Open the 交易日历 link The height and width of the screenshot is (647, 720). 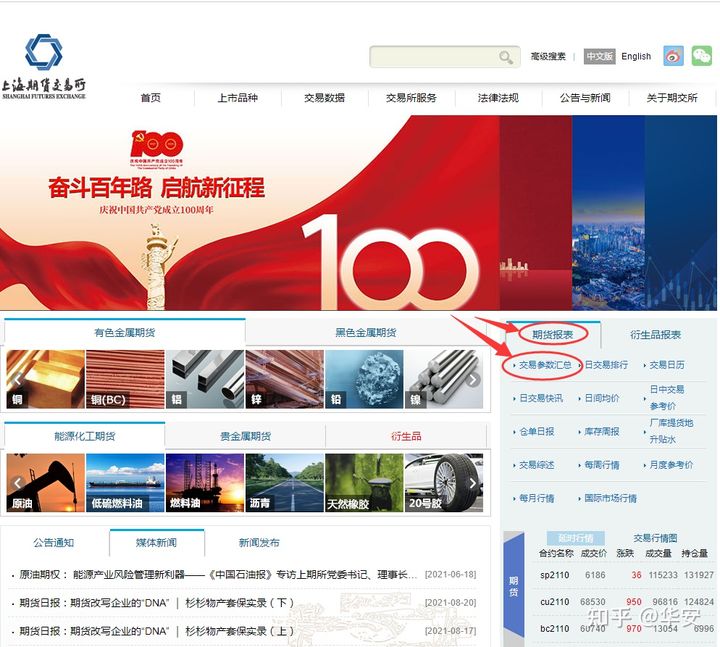[667, 365]
